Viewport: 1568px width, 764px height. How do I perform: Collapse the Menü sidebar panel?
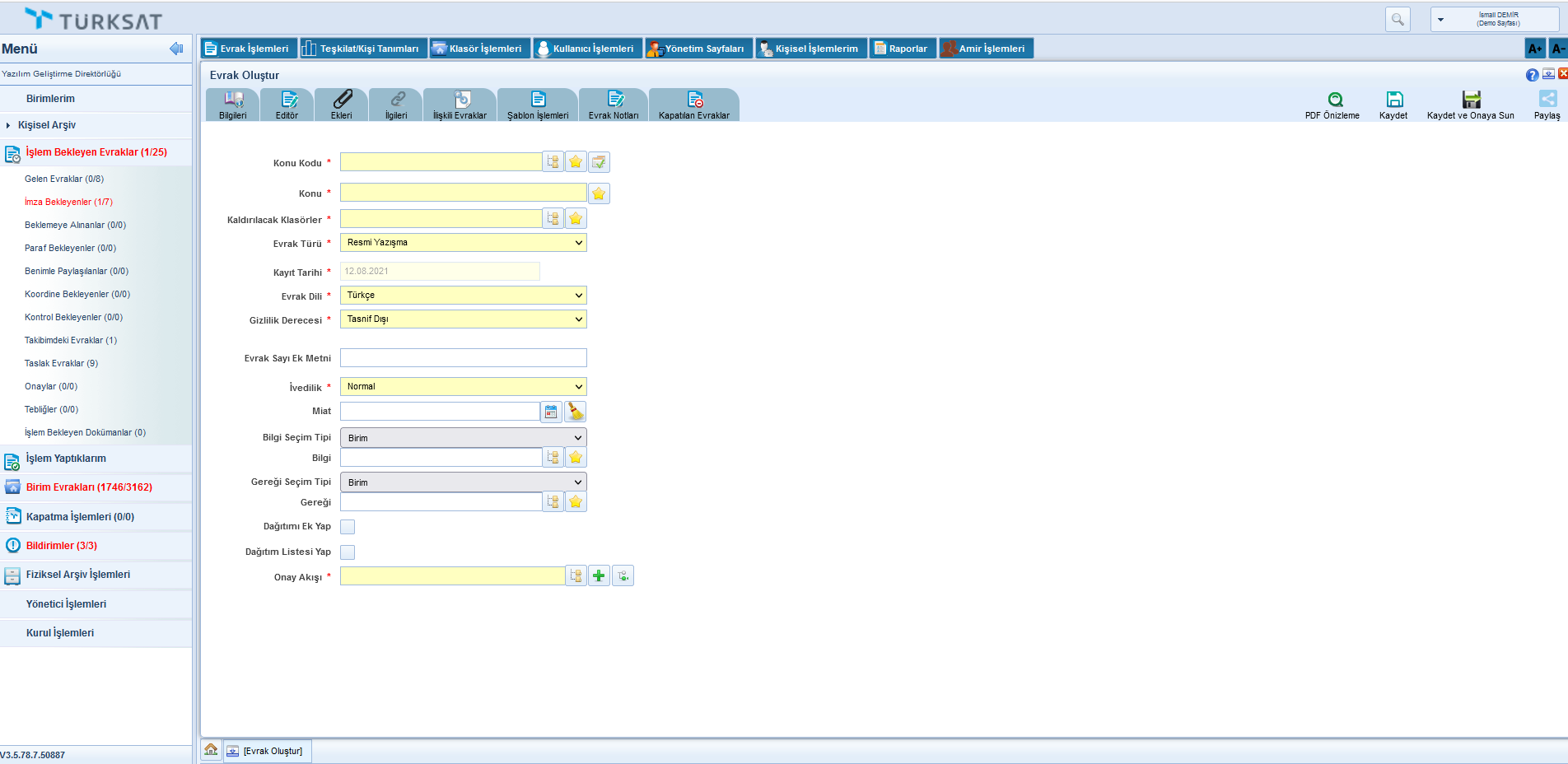pyautogui.click(x=175, y=49)
